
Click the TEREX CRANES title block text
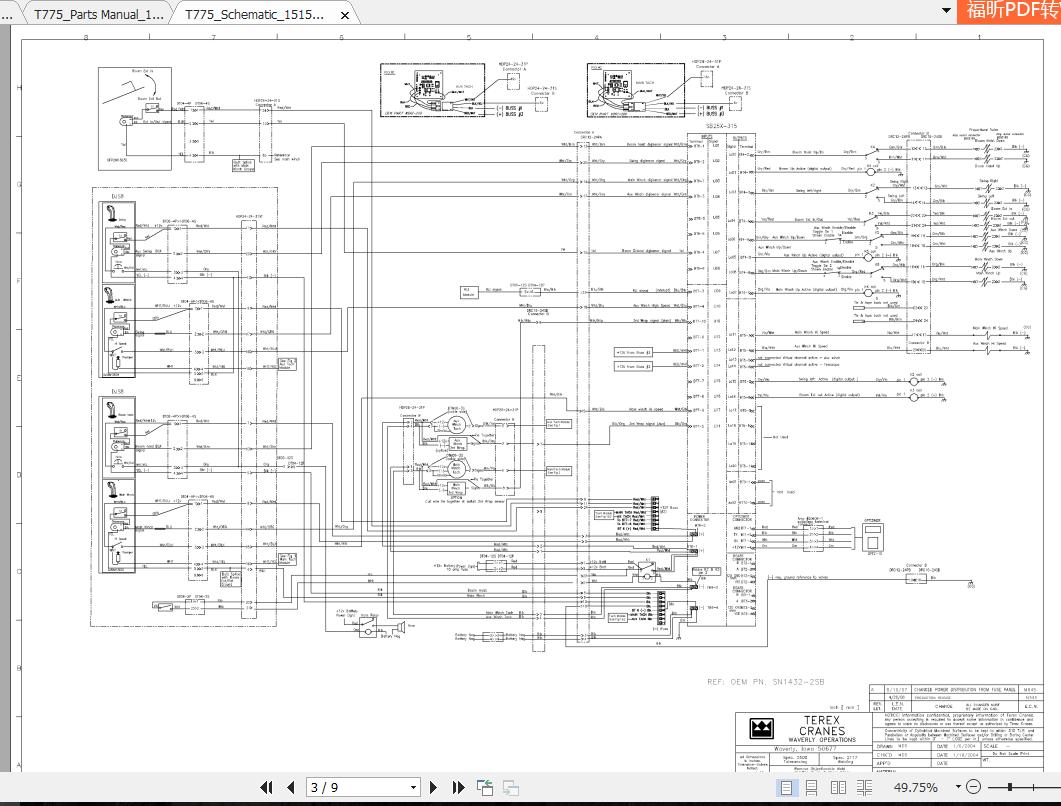click(x=822, y=725)
